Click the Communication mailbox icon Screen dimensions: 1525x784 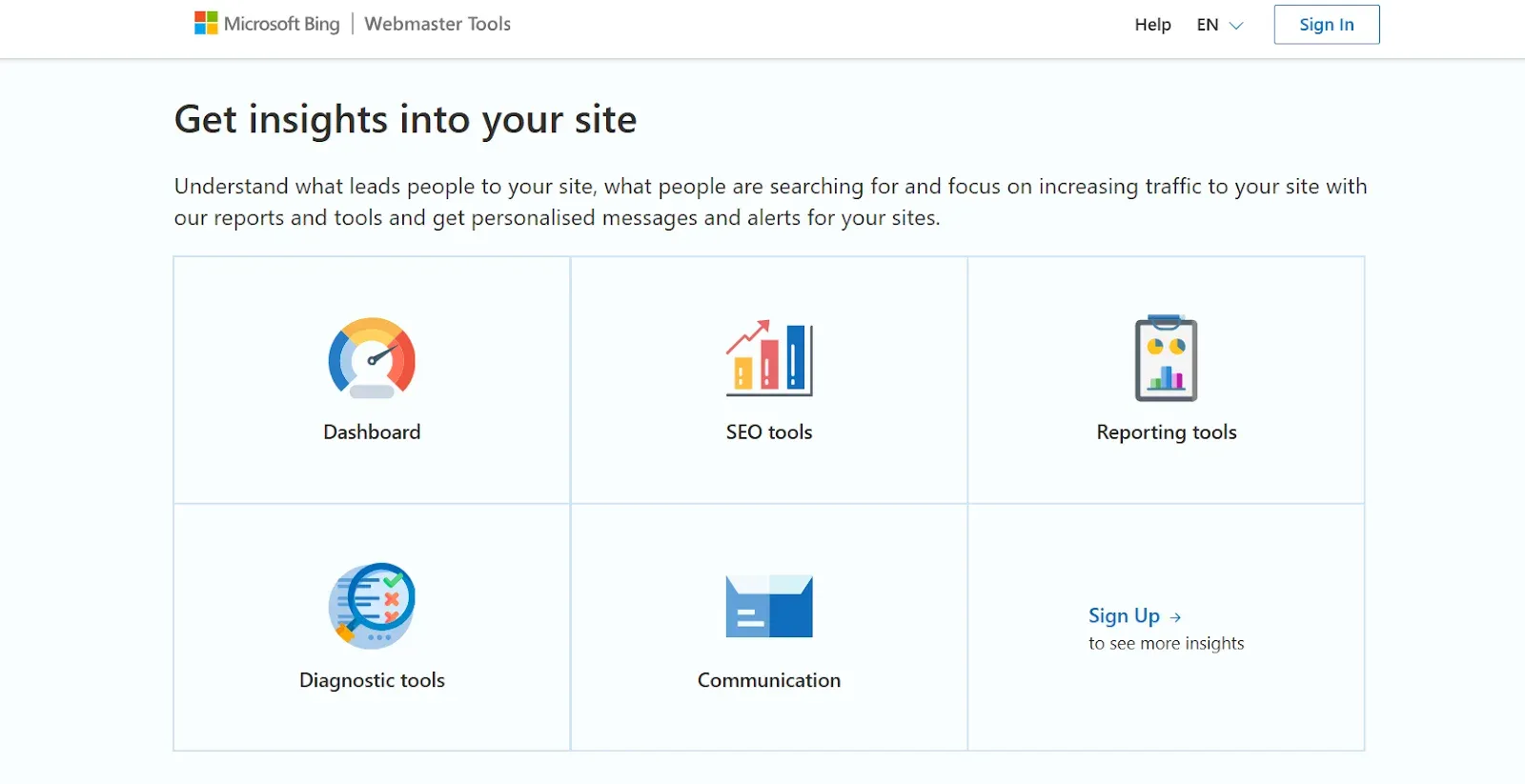[x=769, y=606]
